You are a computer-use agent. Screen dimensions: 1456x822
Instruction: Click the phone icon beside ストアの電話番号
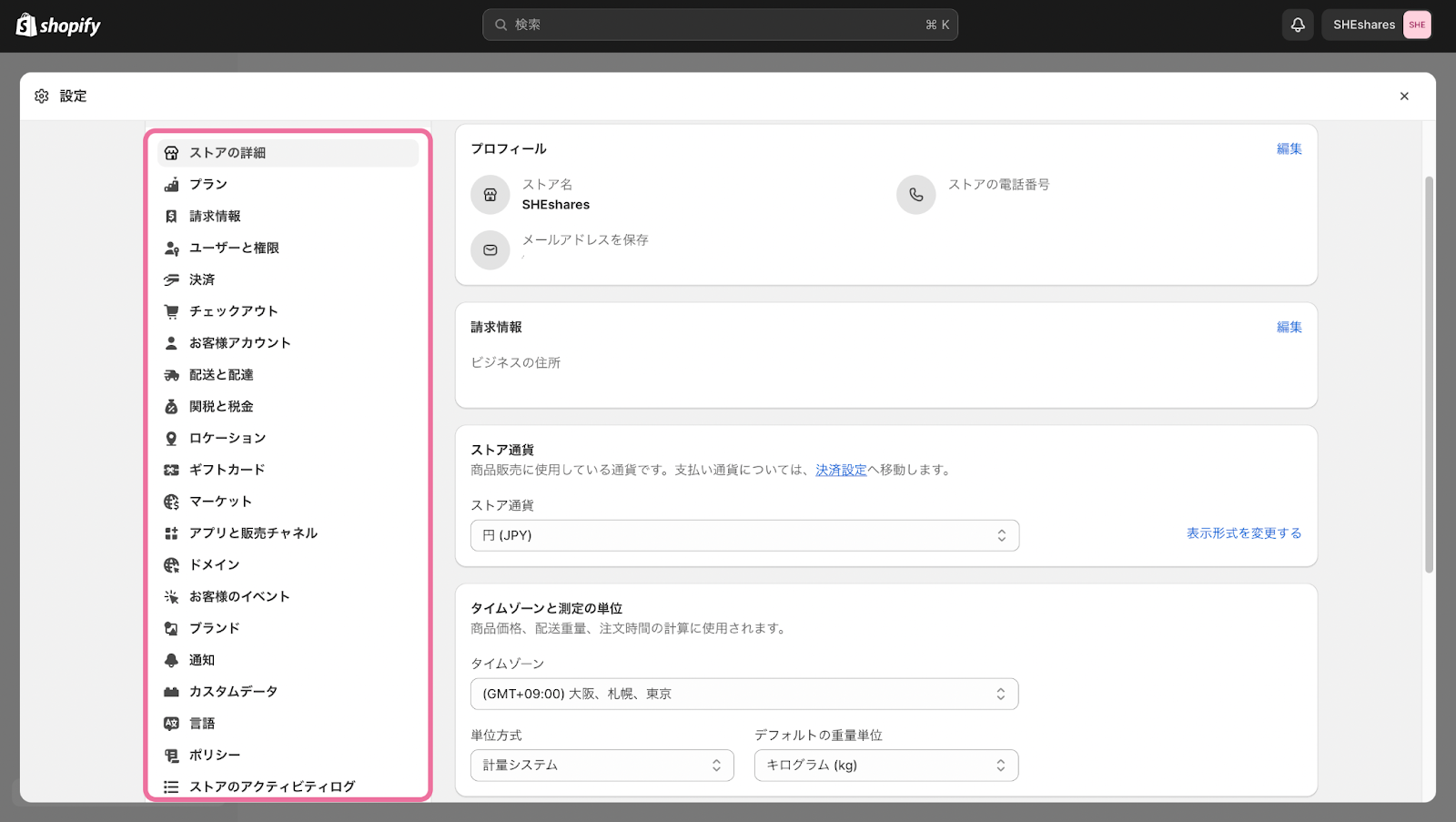916,195
